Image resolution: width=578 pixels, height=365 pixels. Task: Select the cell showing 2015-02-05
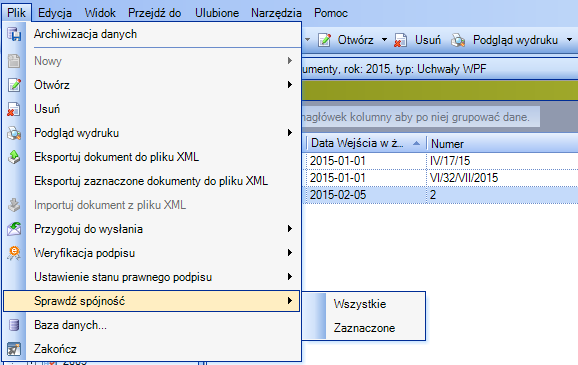pyautogui.click(x=366, y=195)
